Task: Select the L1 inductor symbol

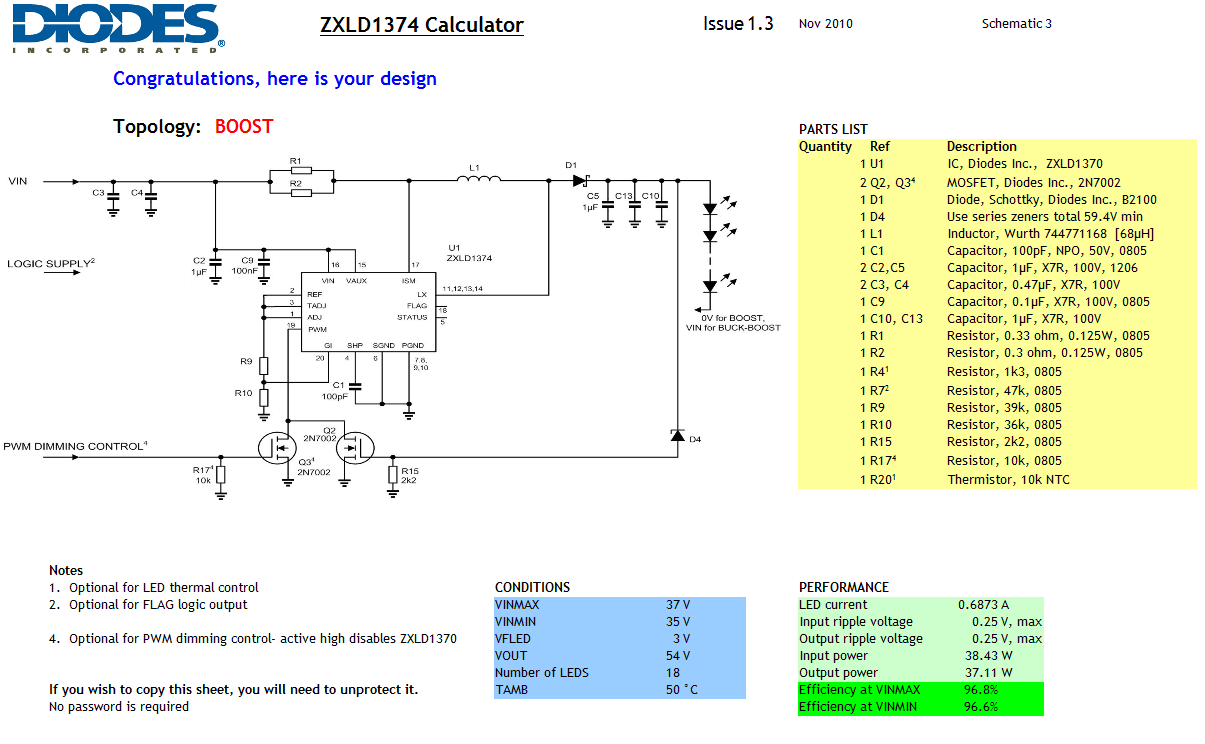Action: tap(479, 180)
